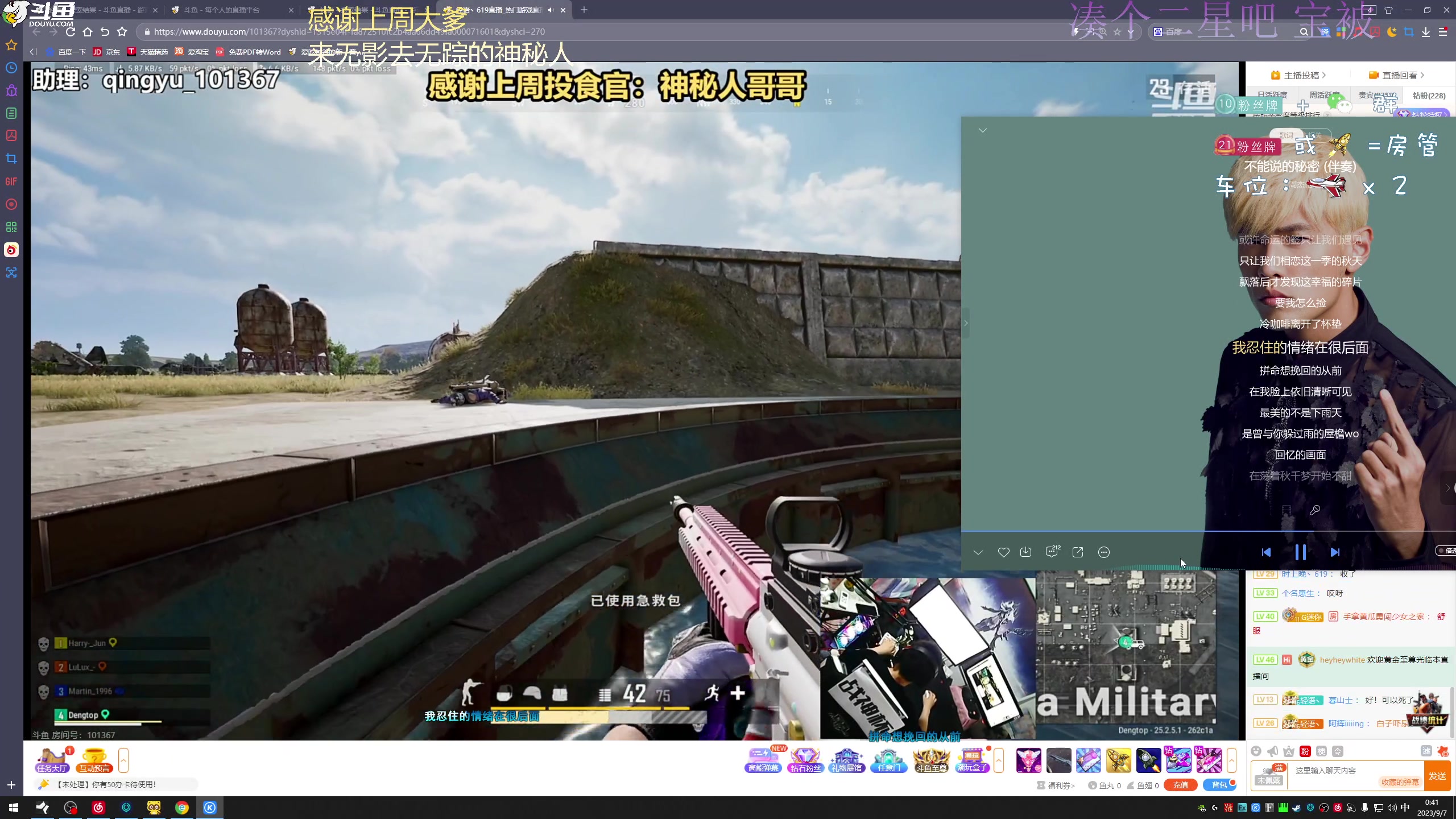The width and height of the screenshot is (1456, 819).
Task: Click the chat message input field
Action: [x=1356, y=775]
